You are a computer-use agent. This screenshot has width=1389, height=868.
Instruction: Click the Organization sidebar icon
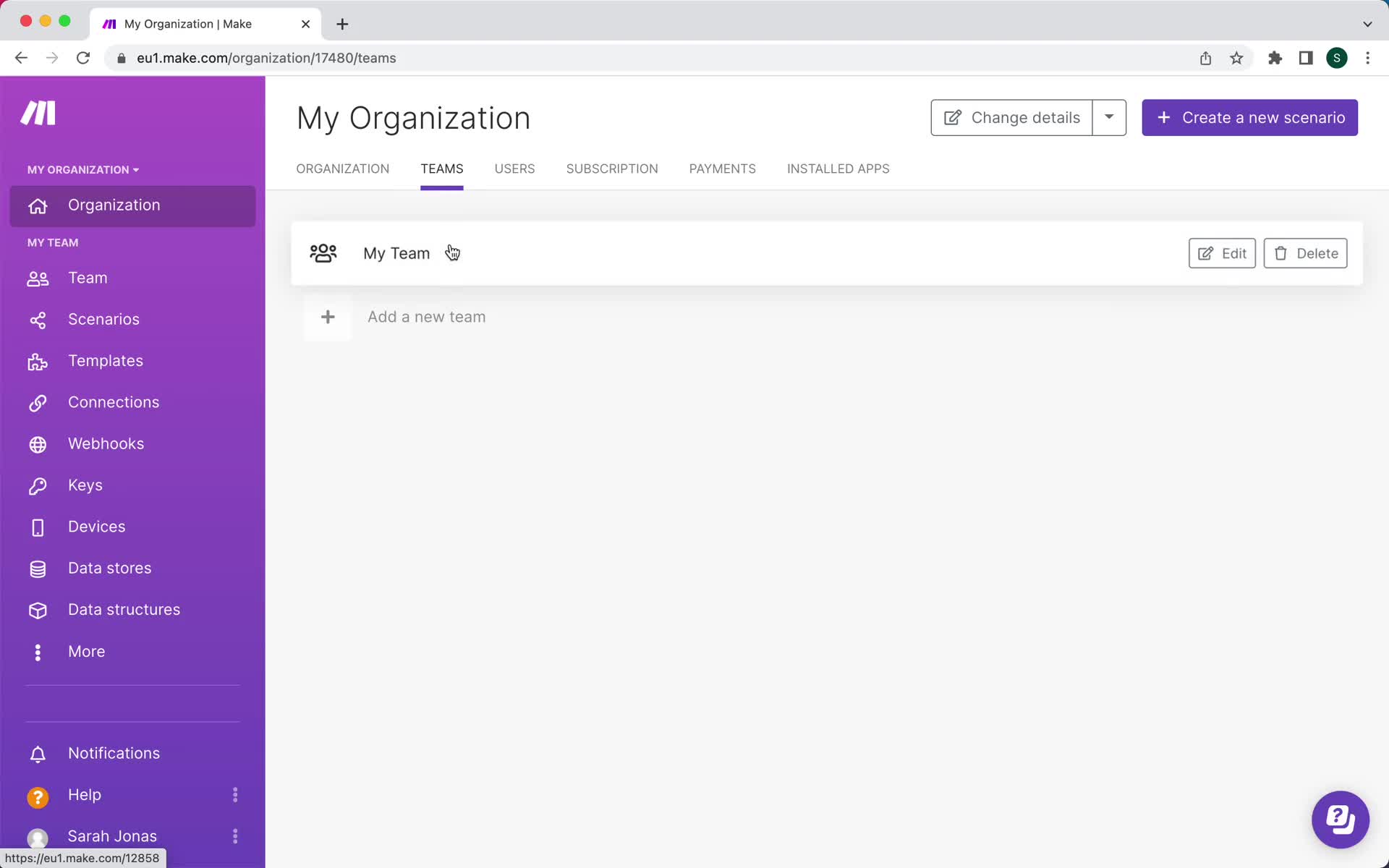point(37,205)
